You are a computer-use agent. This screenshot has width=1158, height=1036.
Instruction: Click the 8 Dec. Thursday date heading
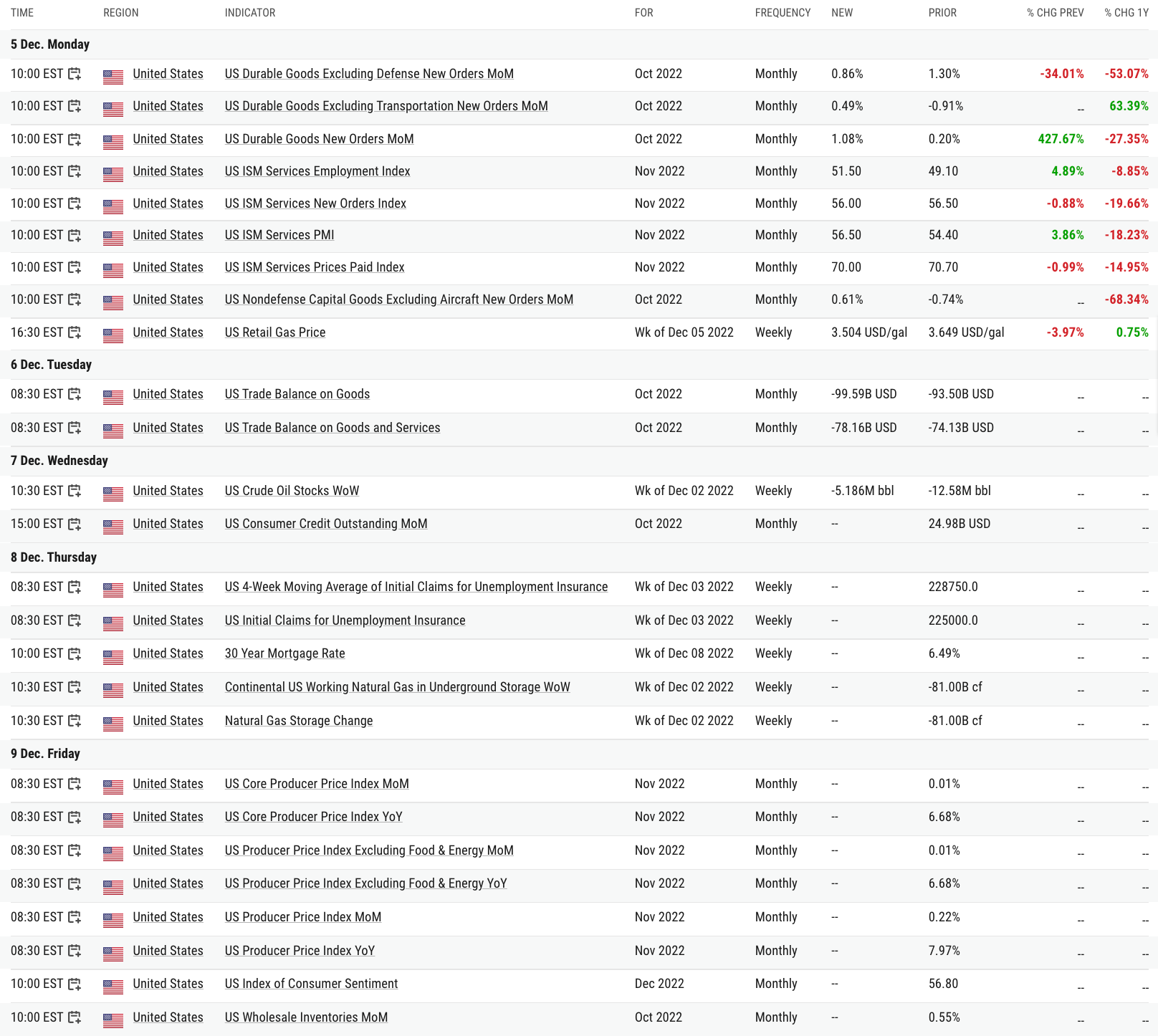(54, 557)
